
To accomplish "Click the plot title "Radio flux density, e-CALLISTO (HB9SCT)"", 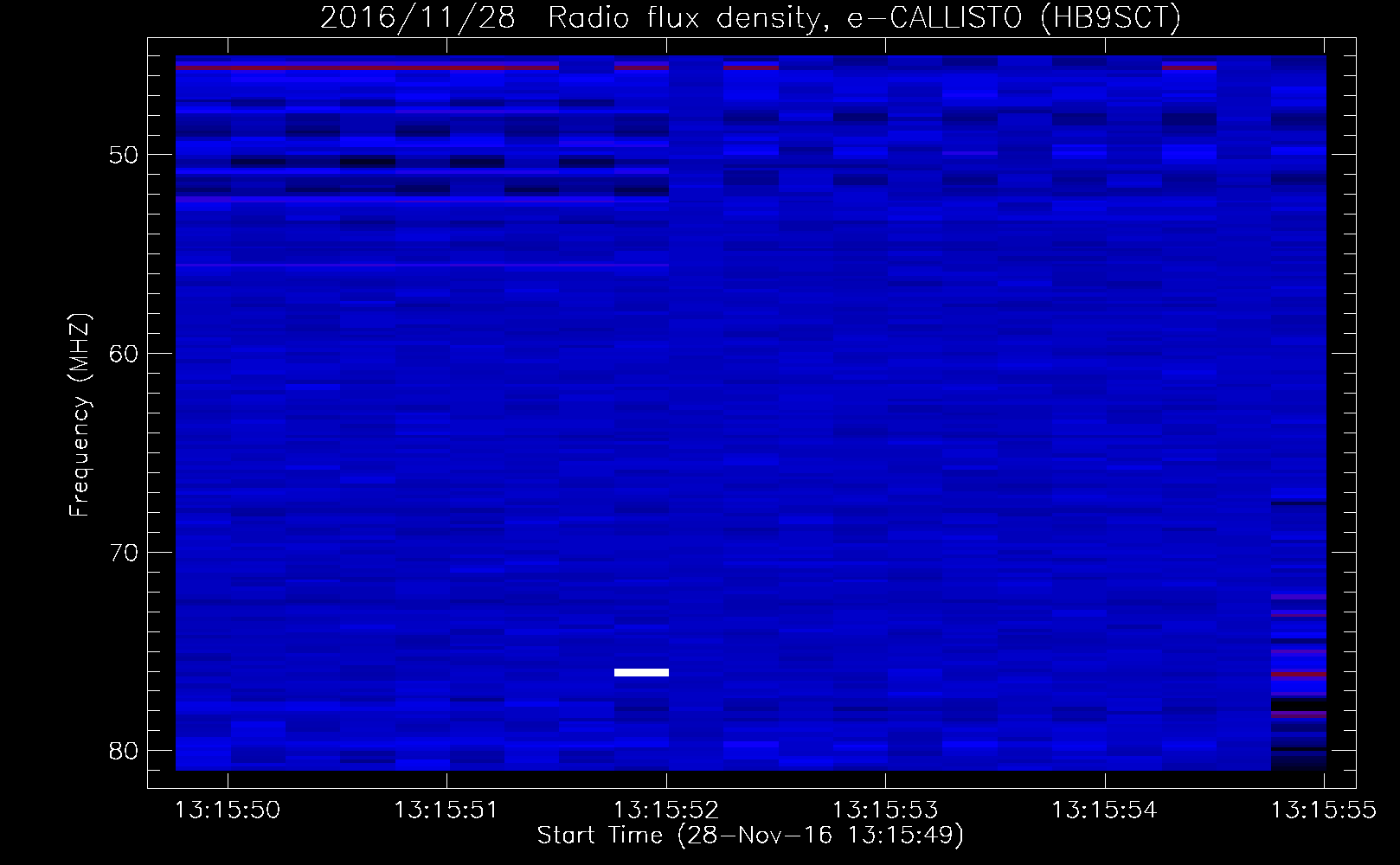I will [x=864, y=18].
